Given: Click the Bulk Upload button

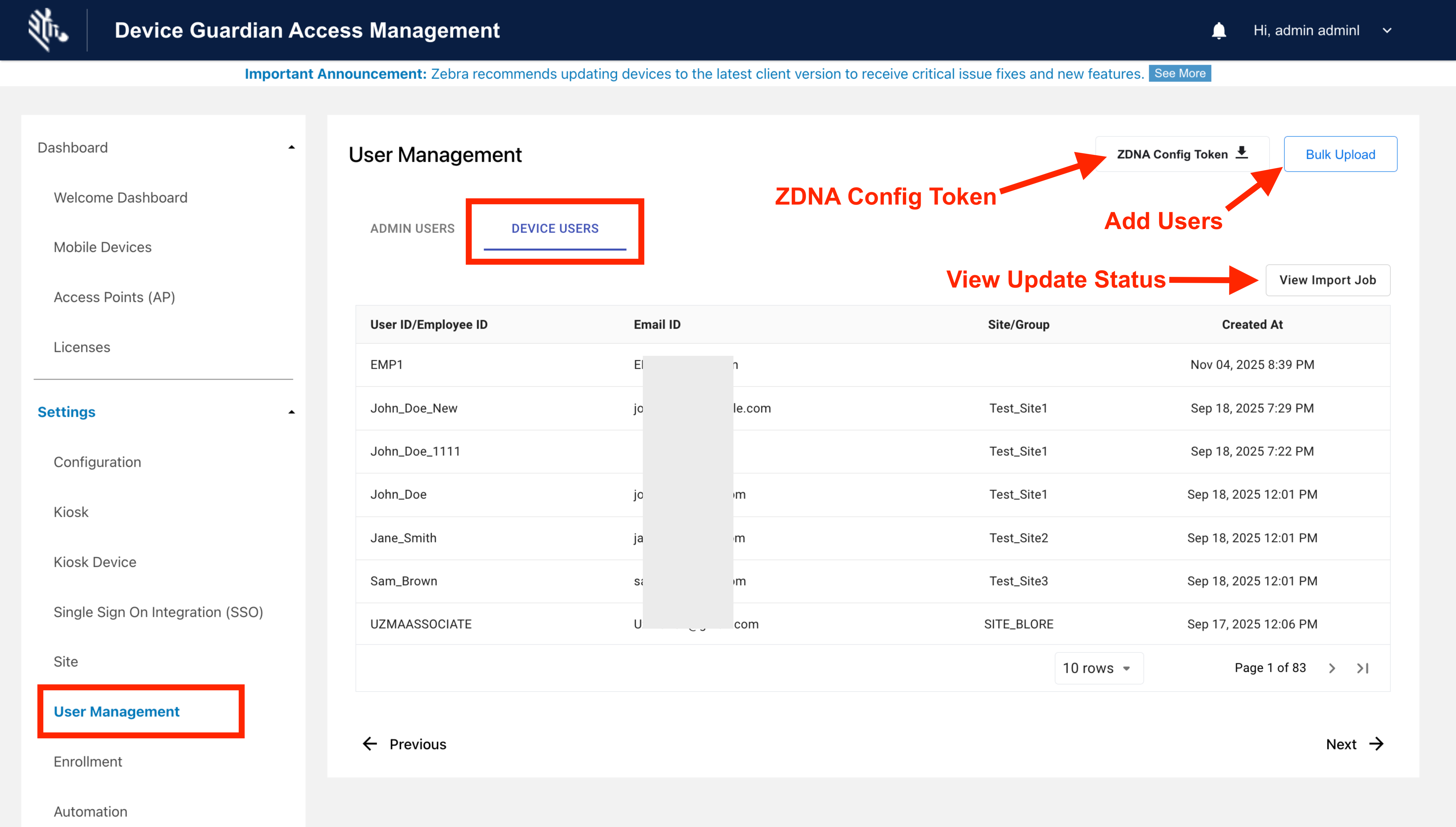Looking at the screenshot, I should 1340,155.
